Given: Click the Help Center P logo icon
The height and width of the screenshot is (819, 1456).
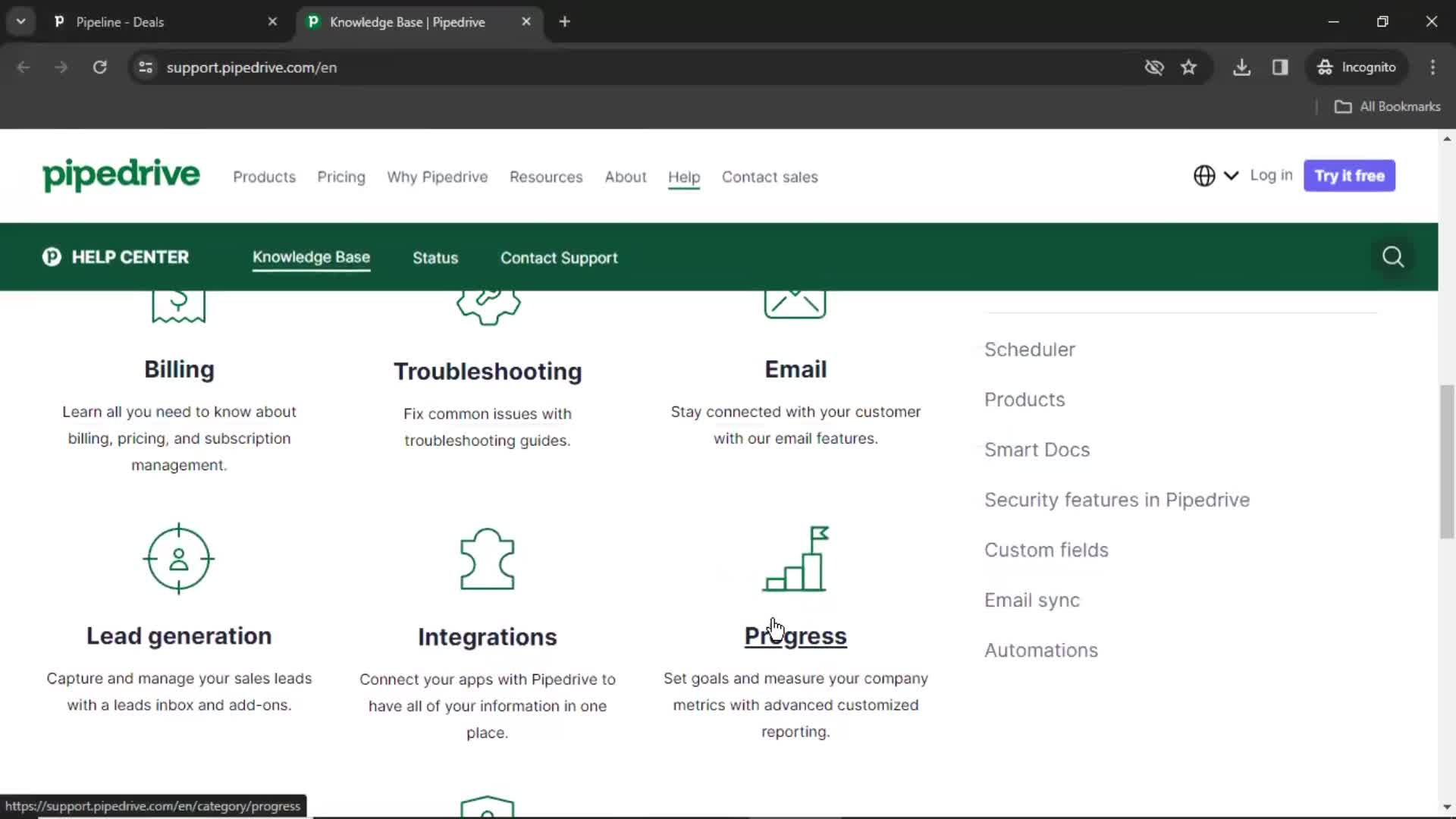Looking at the screenshot, I should (52, 257).
